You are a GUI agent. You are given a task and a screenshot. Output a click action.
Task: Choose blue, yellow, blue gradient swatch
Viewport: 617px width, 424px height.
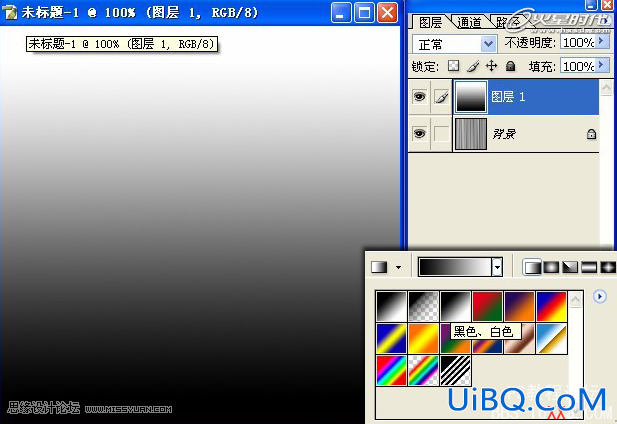coord(391,339)
